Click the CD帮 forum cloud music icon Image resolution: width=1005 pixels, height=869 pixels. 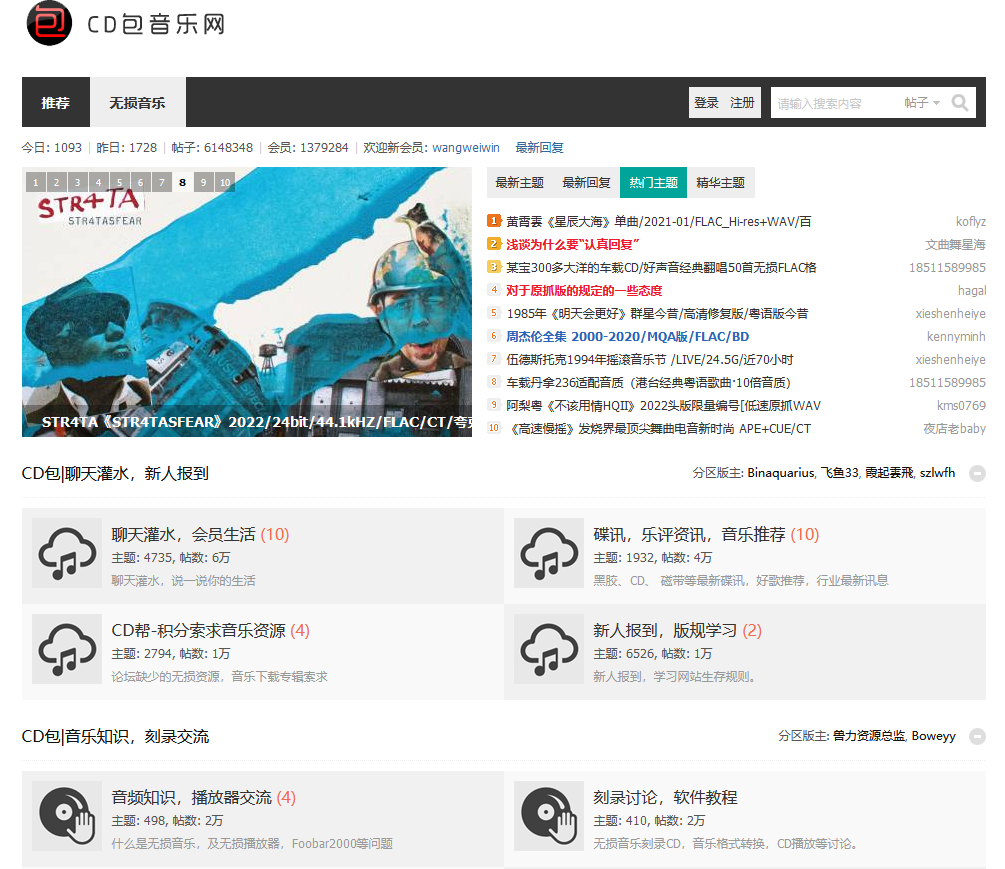point(66,648)
